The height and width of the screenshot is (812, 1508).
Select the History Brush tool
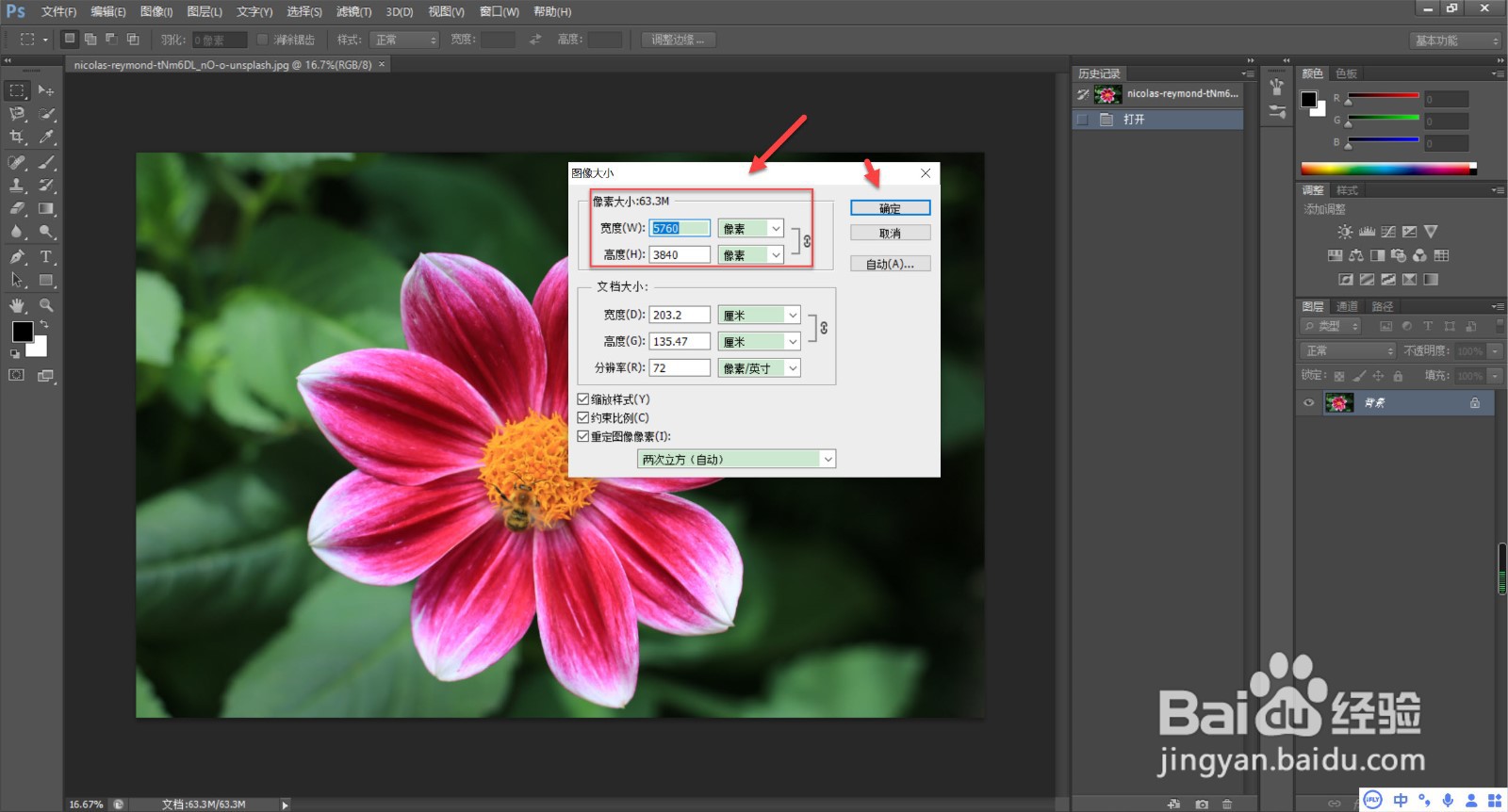tap(46, 186)
